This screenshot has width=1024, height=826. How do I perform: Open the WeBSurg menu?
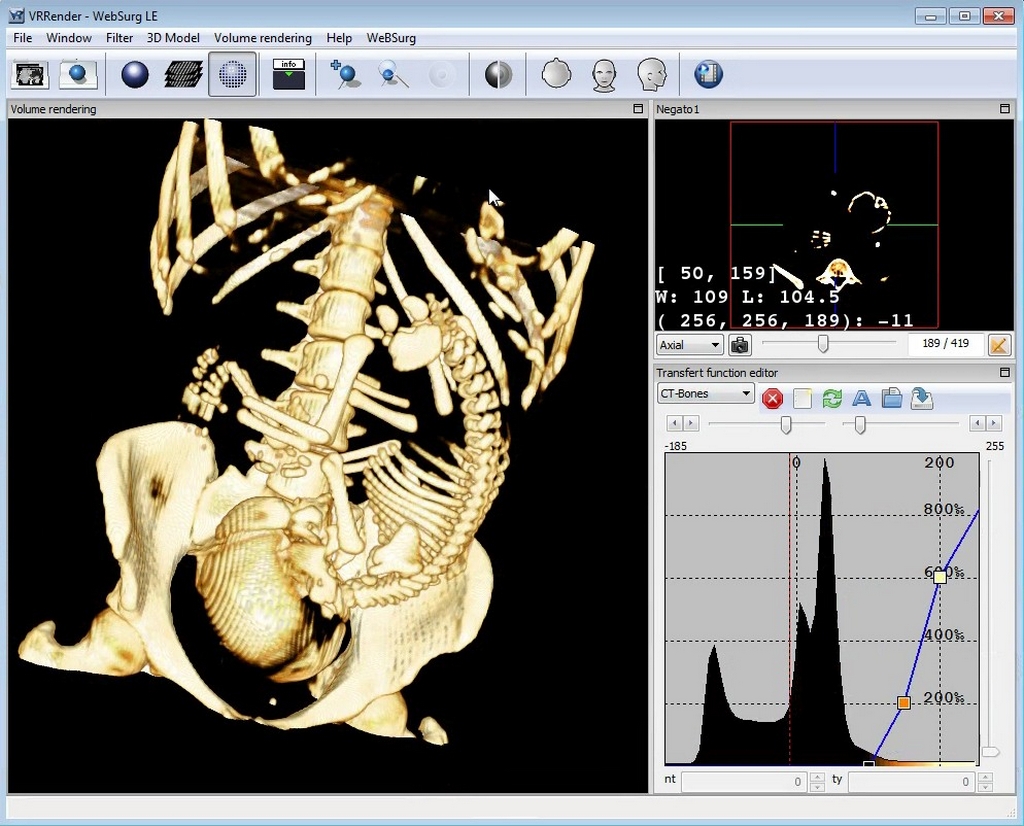click(x=391, y=38)
